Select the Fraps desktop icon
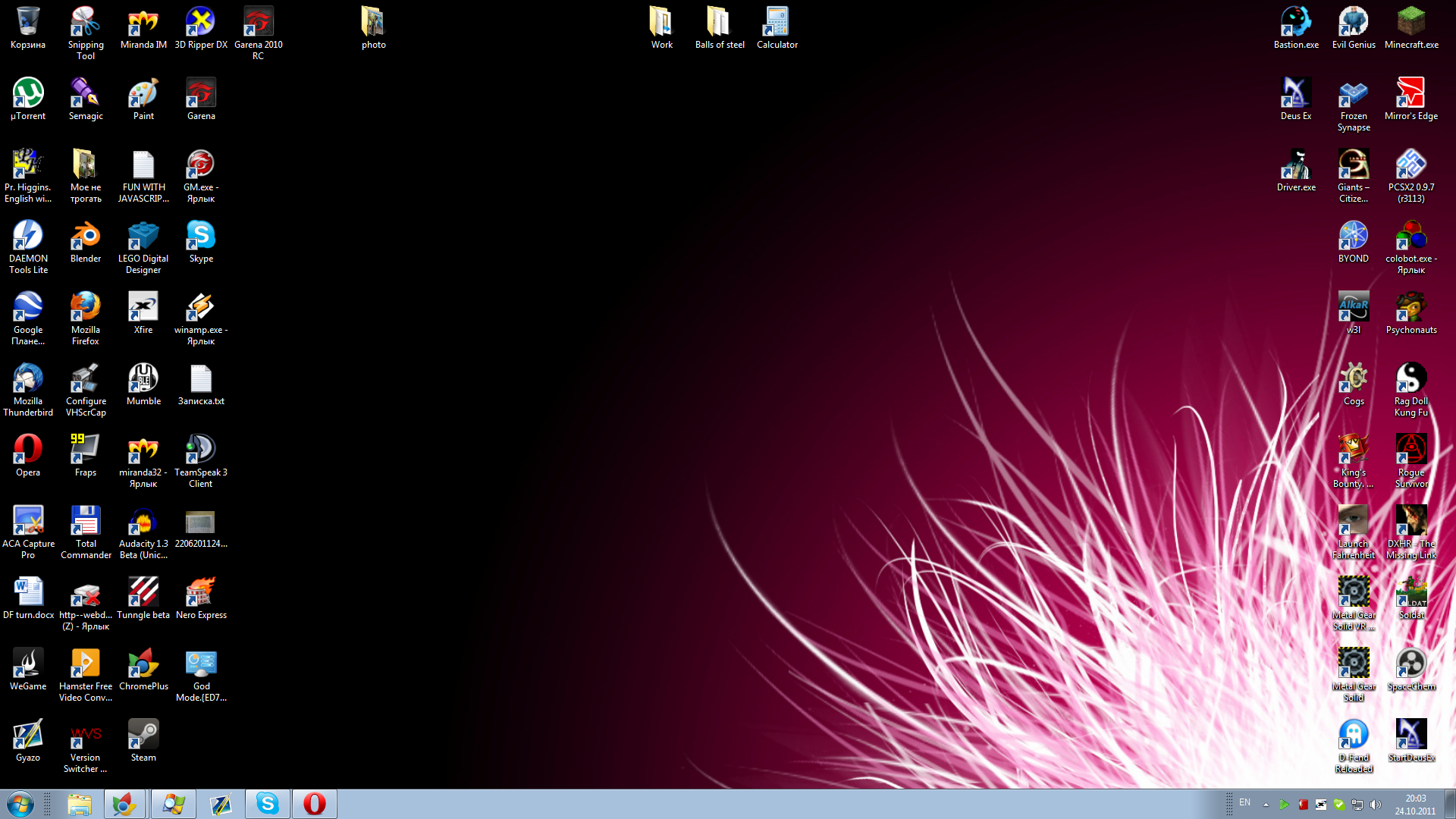This screenshot has width=1456, height=819. [x=86, y=450]
